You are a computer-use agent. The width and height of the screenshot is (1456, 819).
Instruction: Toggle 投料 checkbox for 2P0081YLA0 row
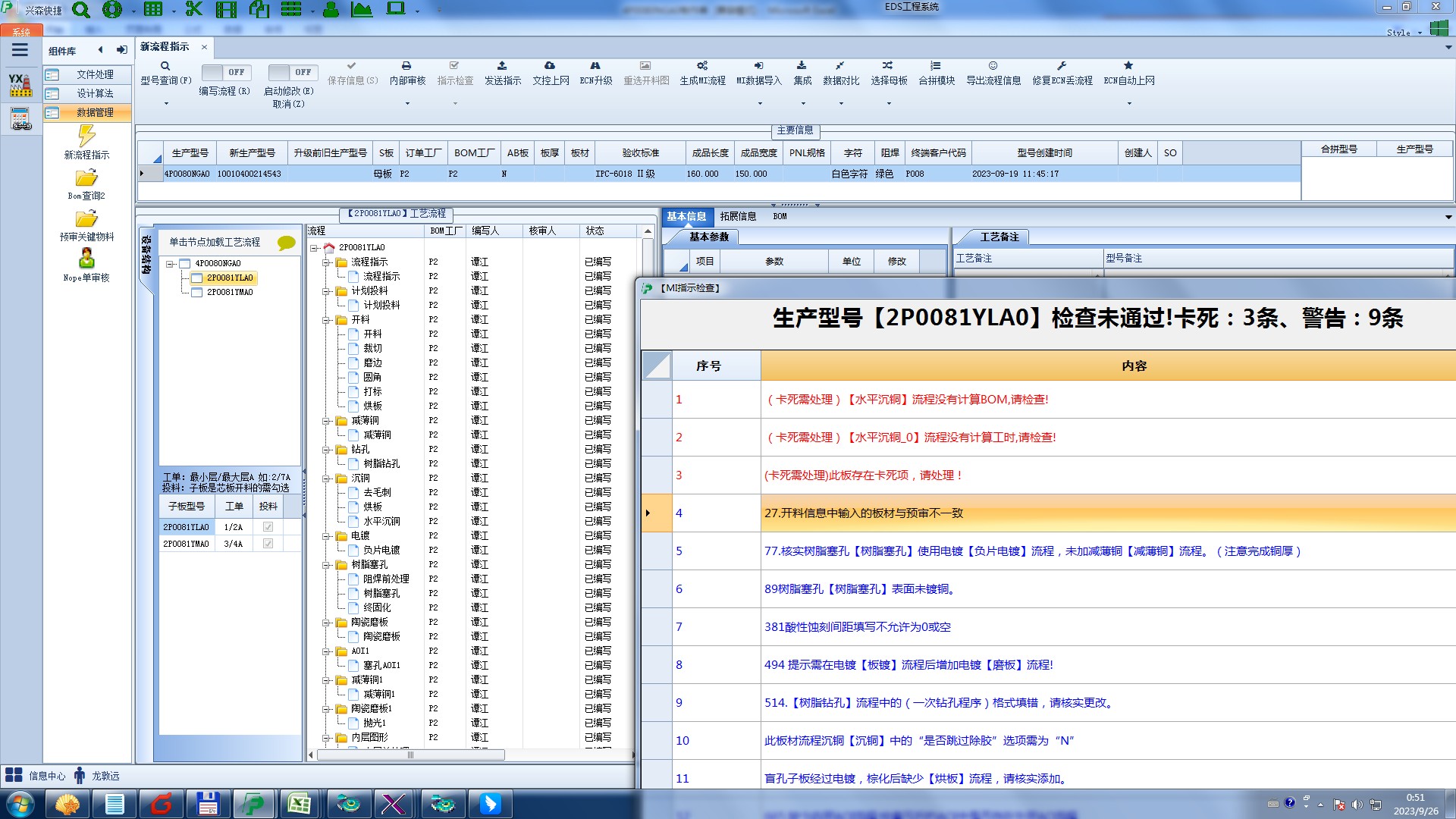coord(268,527)
